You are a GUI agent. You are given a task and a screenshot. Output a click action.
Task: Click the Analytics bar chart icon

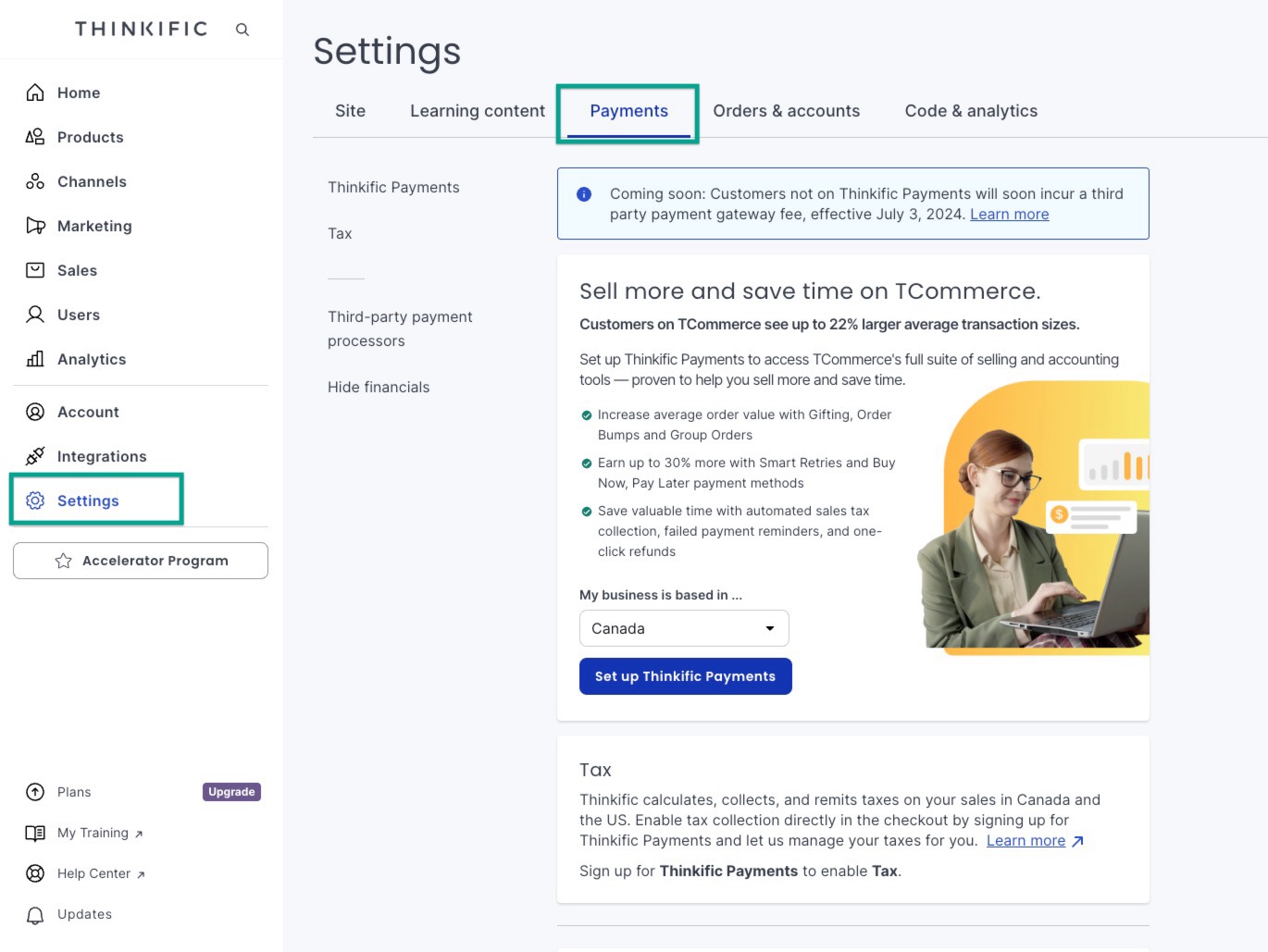coord(35,359)
